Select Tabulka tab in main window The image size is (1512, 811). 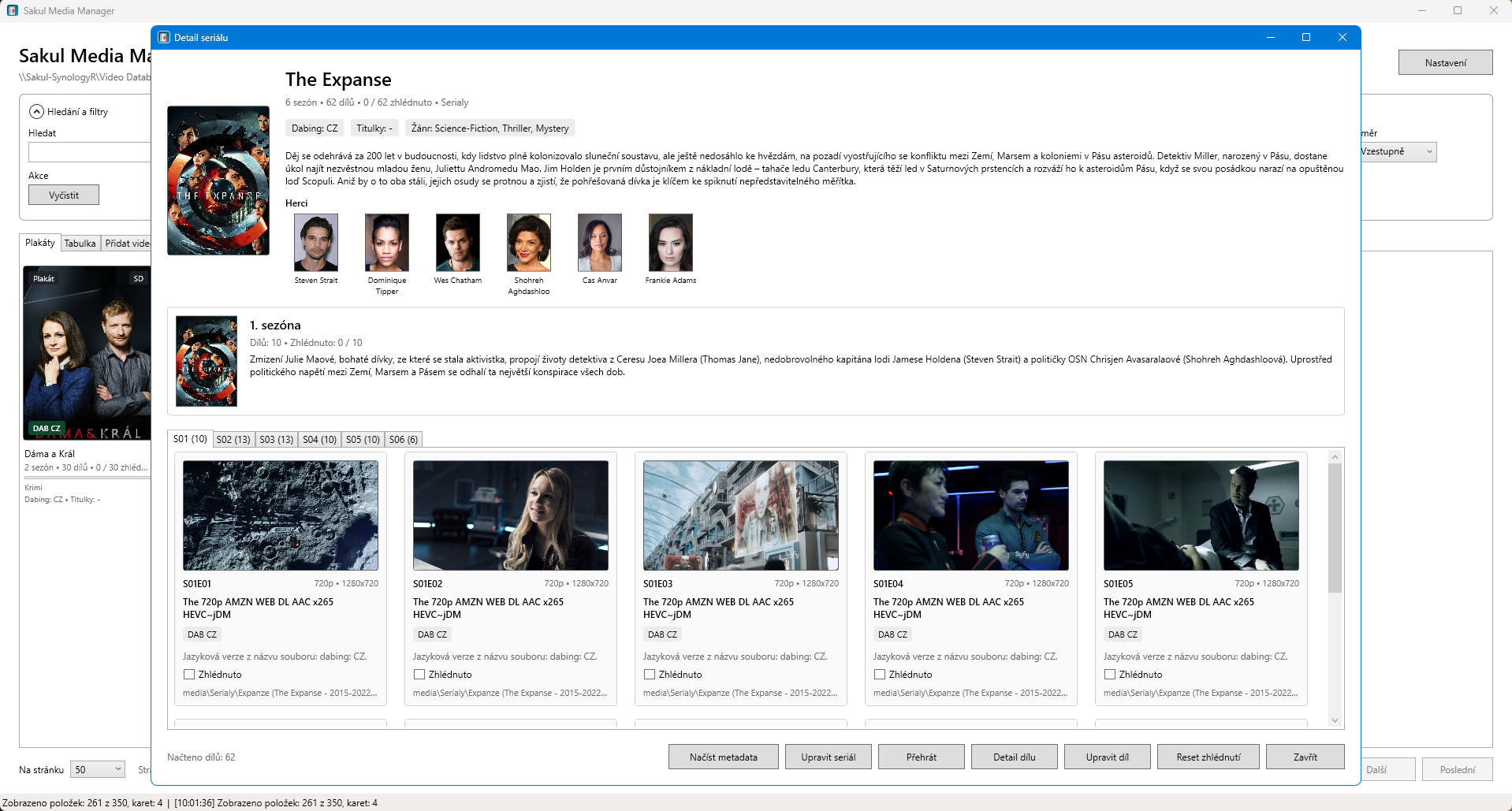click(x=80, y=244)
